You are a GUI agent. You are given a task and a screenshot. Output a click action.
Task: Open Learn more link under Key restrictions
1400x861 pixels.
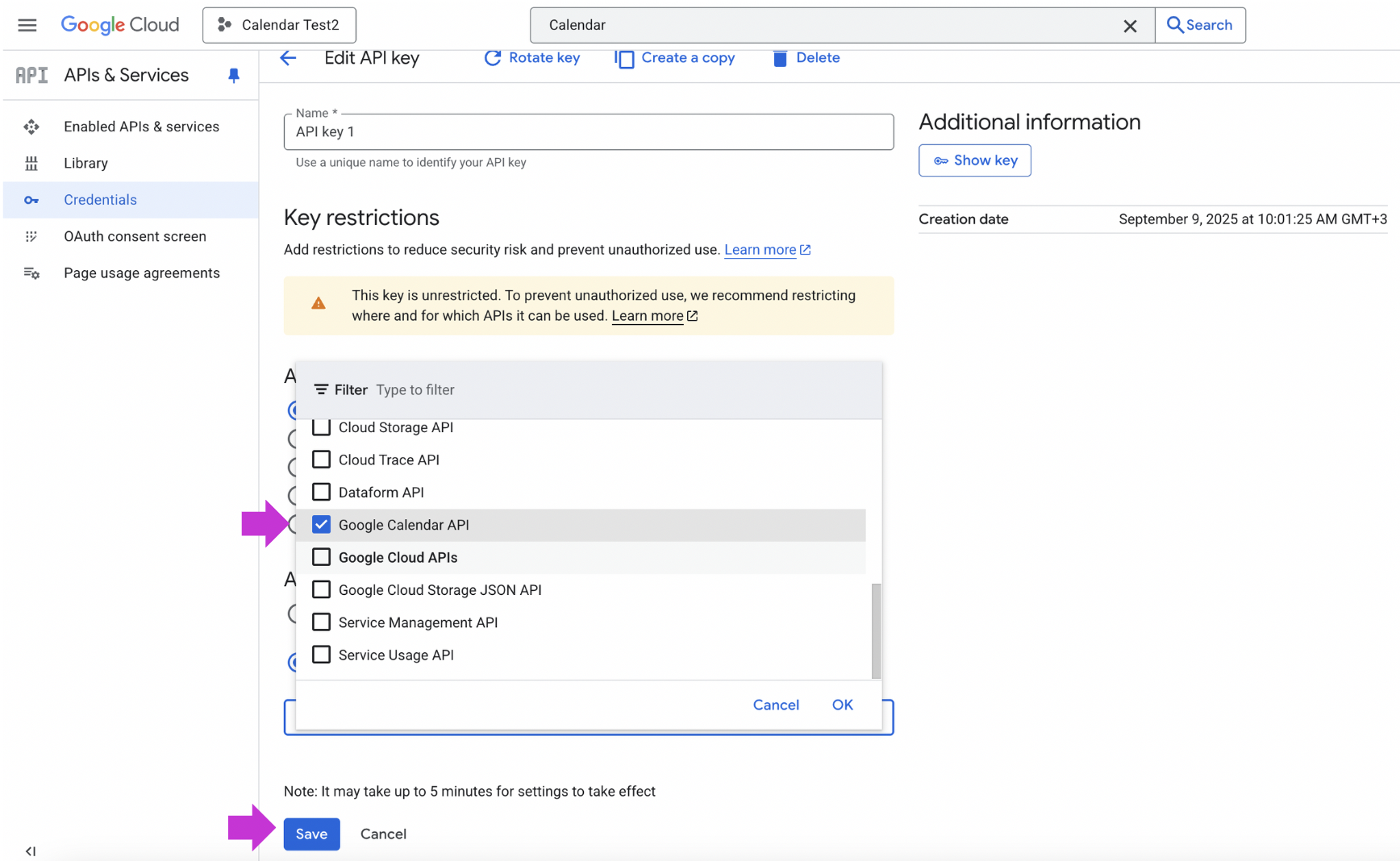(760, 250)
